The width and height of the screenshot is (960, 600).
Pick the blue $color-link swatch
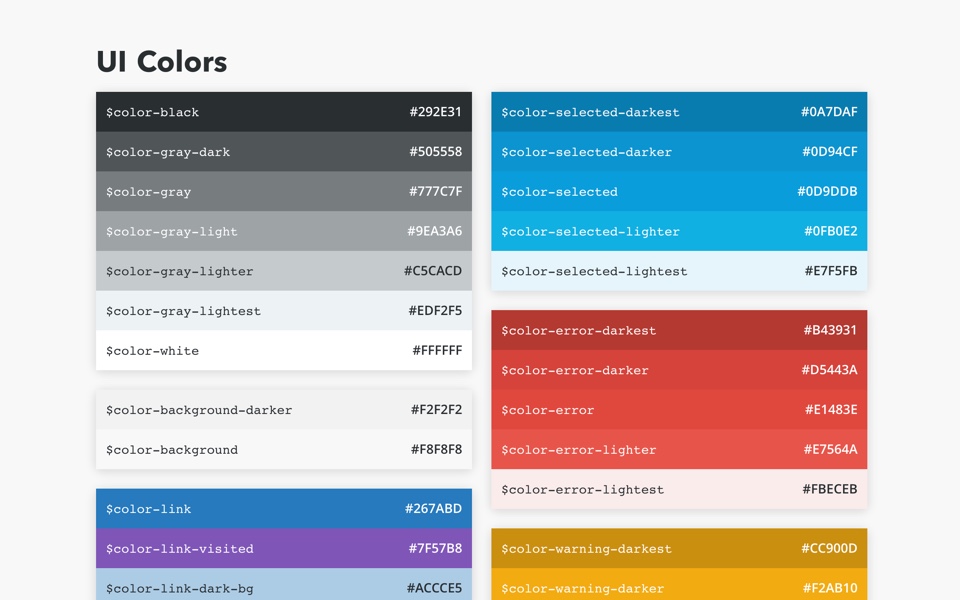[x=283, y=509]
